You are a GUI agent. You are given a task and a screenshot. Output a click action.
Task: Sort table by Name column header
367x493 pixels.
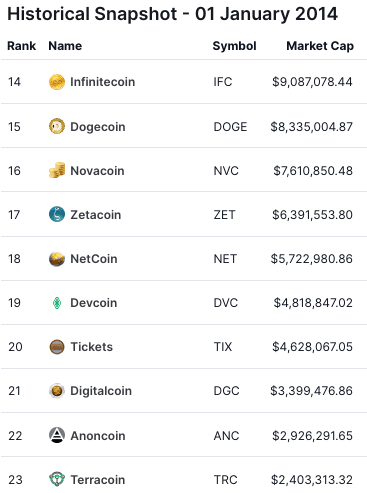point(65,46)
